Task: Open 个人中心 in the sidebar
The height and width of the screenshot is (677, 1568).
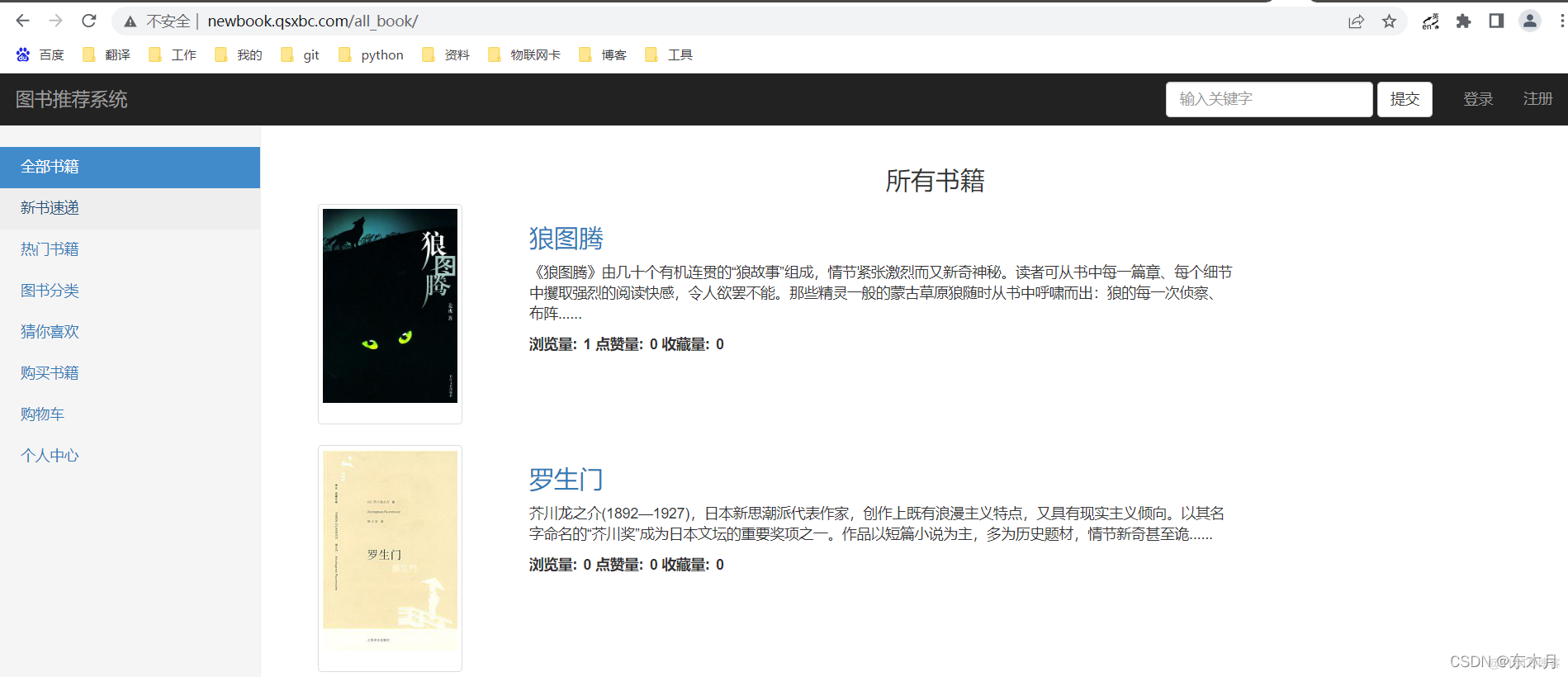Action: pyautogui.click(x=130, y=456)
